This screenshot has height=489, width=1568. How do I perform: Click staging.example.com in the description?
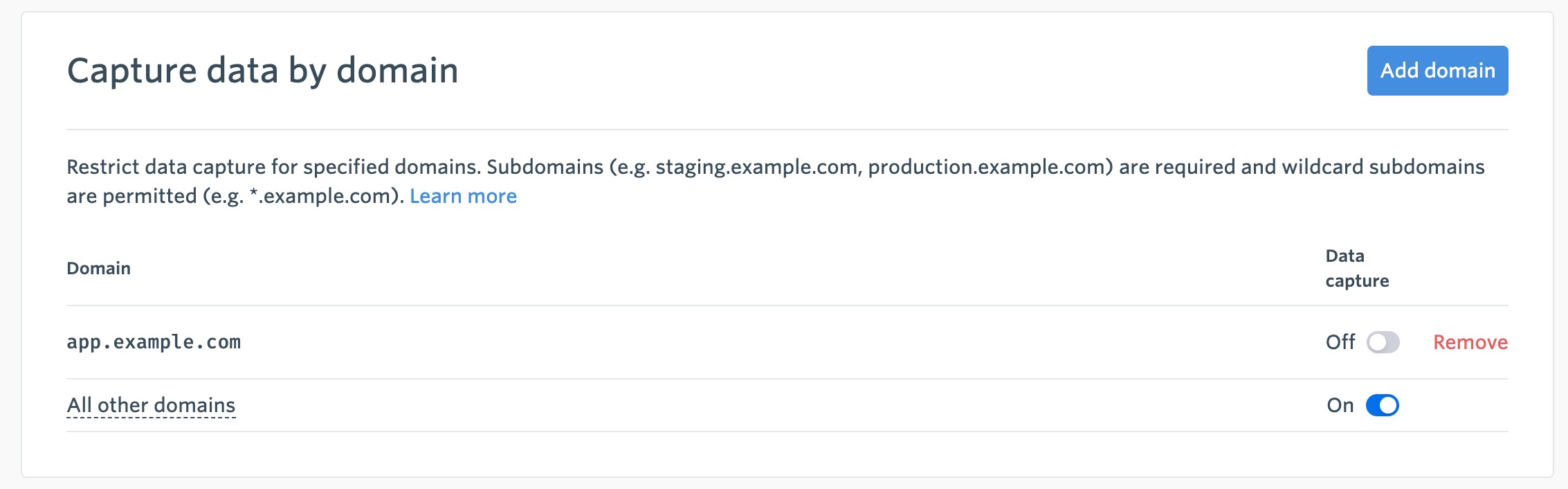point(756,167)
